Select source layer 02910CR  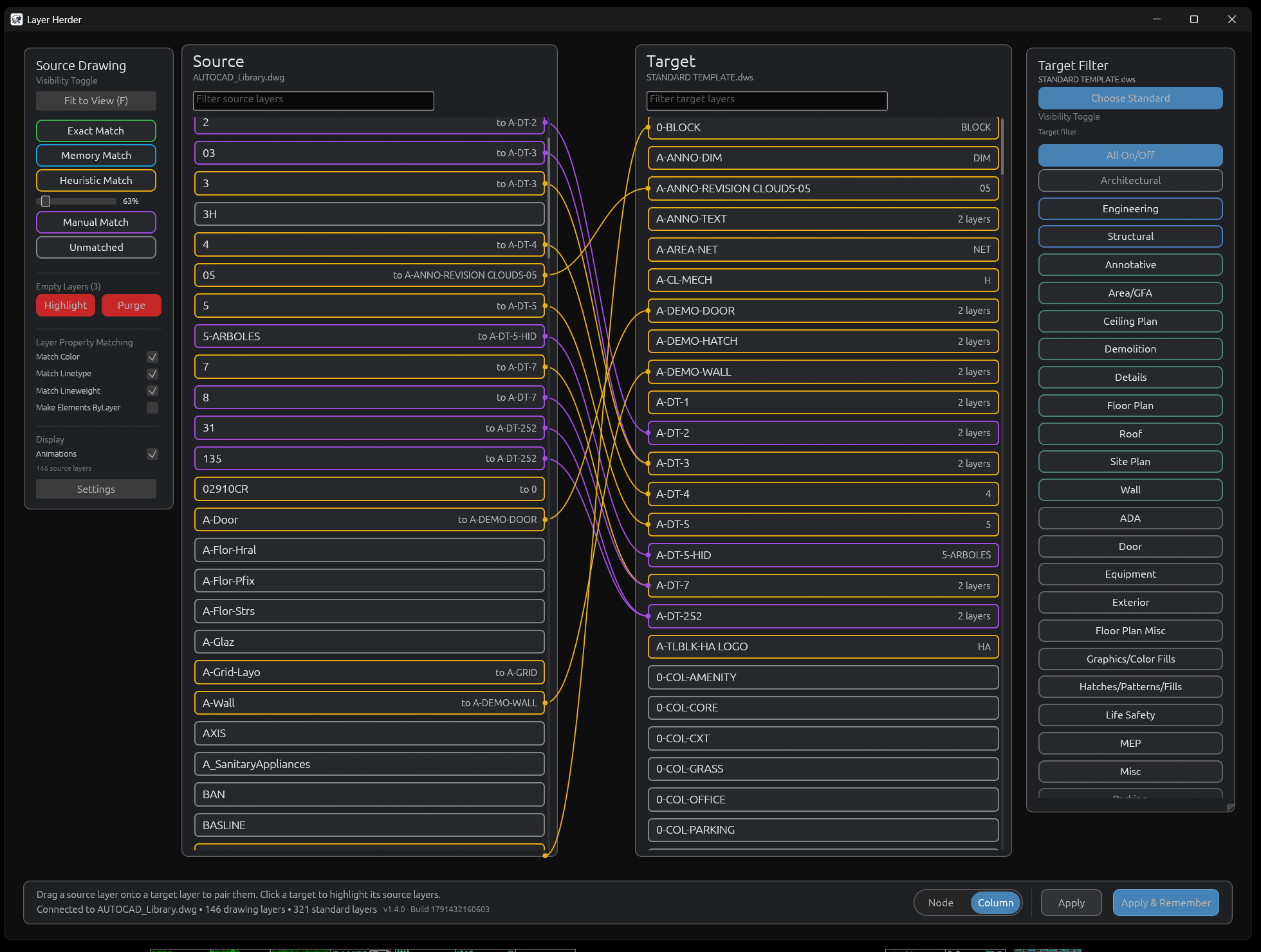(369, 489)
